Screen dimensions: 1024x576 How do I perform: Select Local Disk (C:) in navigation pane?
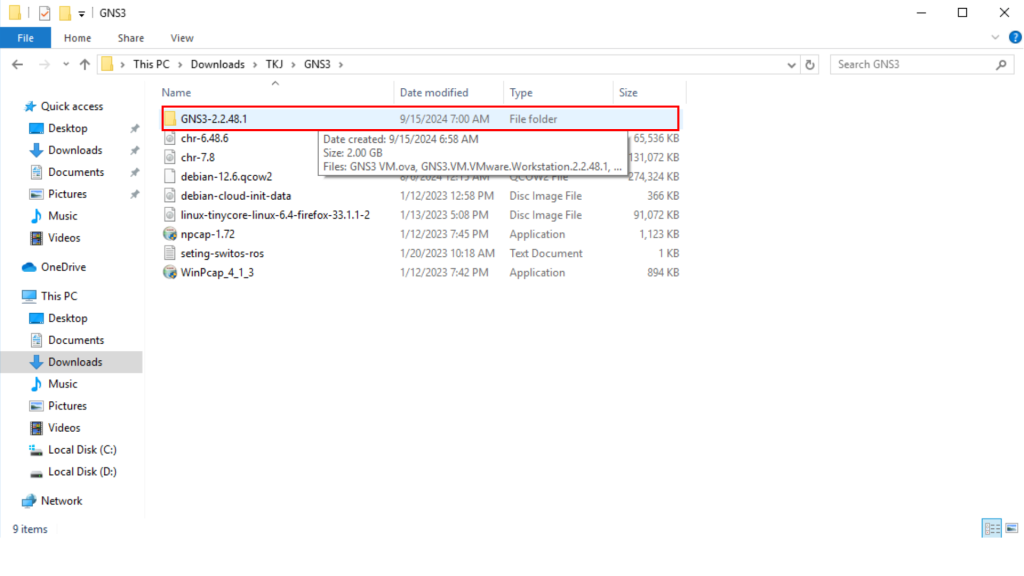pos(82,450)
